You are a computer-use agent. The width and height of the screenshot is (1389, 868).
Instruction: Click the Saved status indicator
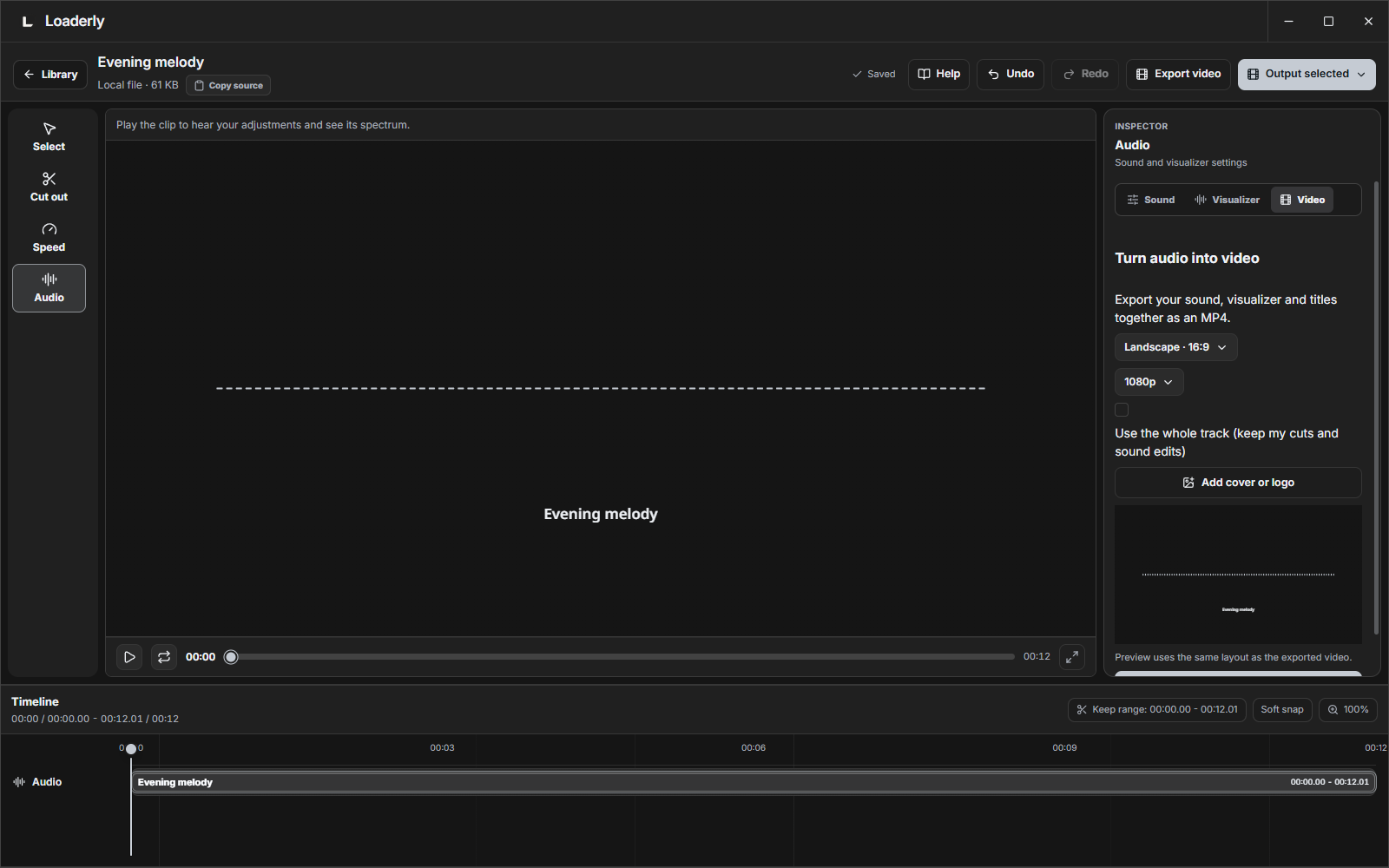873,74
